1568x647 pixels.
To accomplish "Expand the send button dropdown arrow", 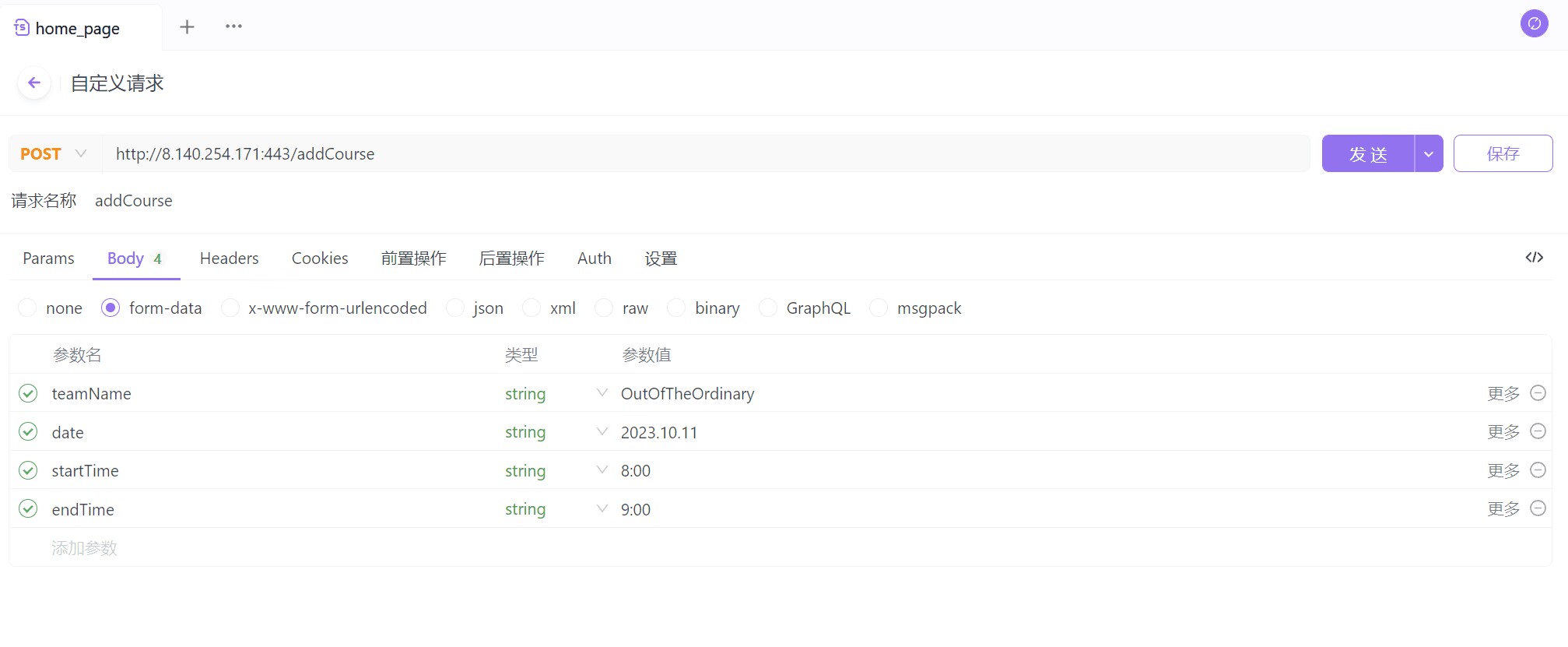I will click(x=1429, y=154).
